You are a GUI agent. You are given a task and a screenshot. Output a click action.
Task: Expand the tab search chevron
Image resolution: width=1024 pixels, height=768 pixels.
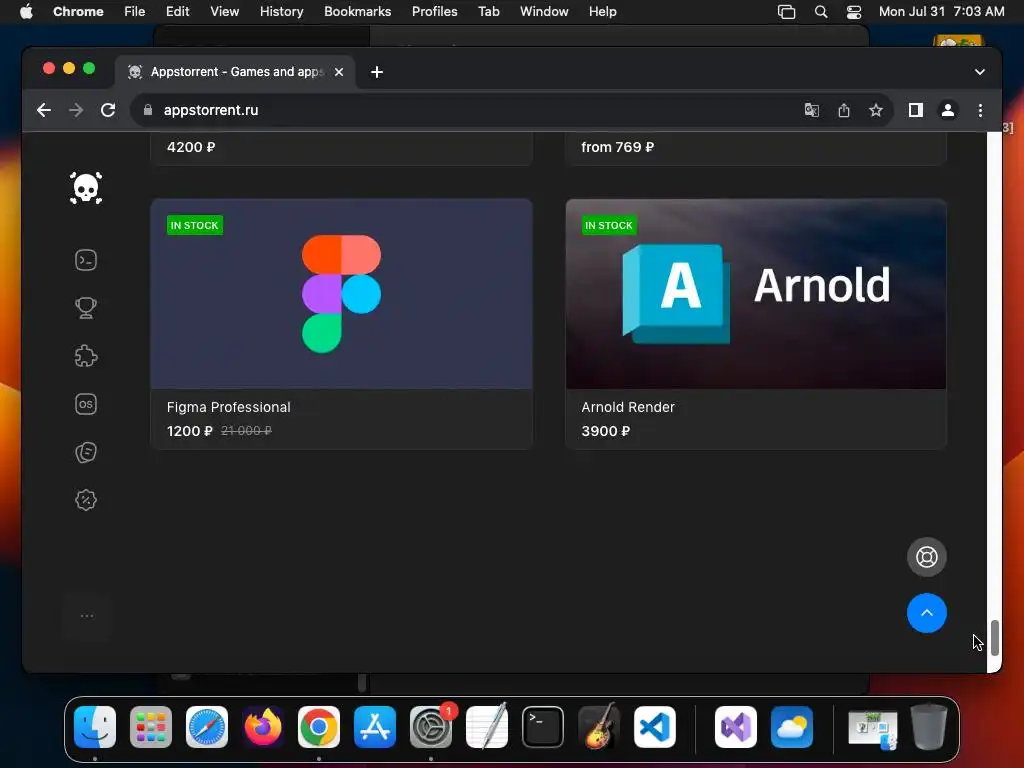(x=980, y=72)
